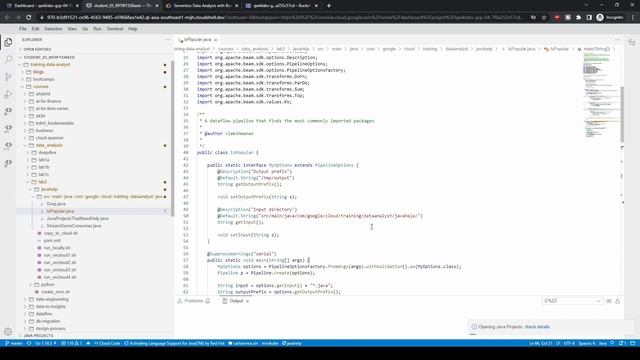The height and width of the screenshot is (360, 640).
Task: Click the Java language mode indicator
Action: pyautogui.click(x=602, y=343)
